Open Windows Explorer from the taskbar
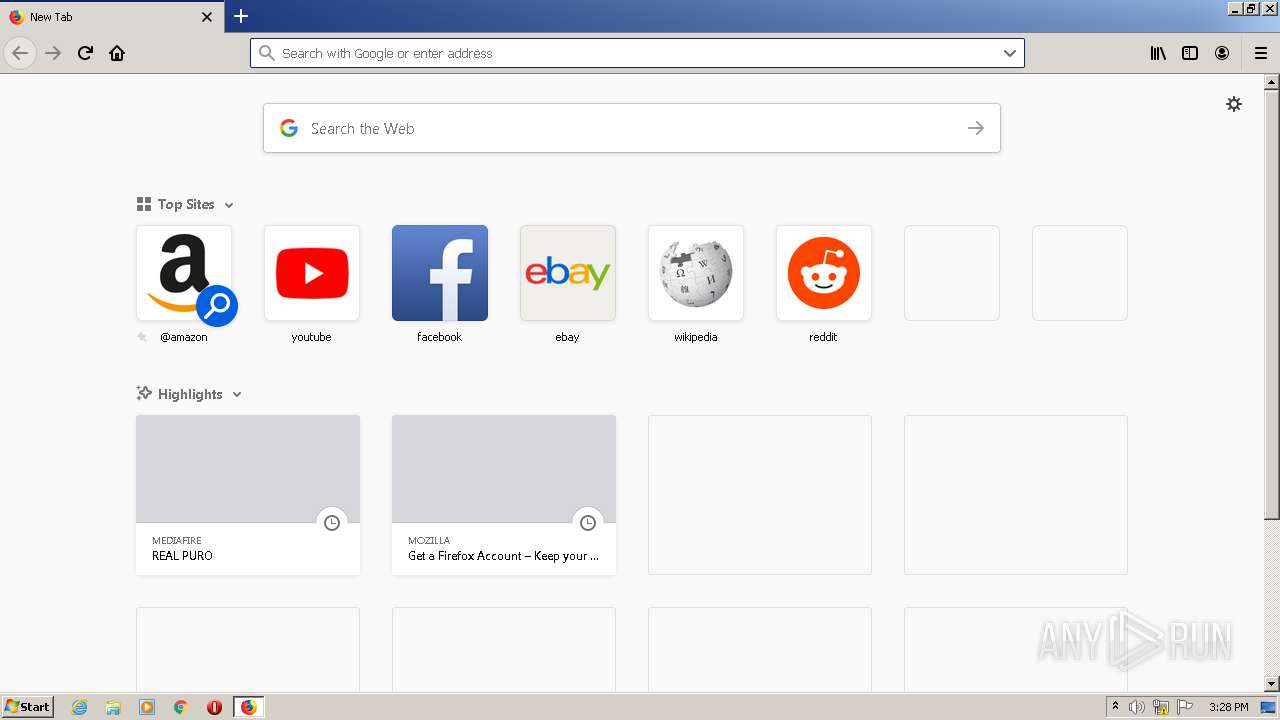 point(113,707)
